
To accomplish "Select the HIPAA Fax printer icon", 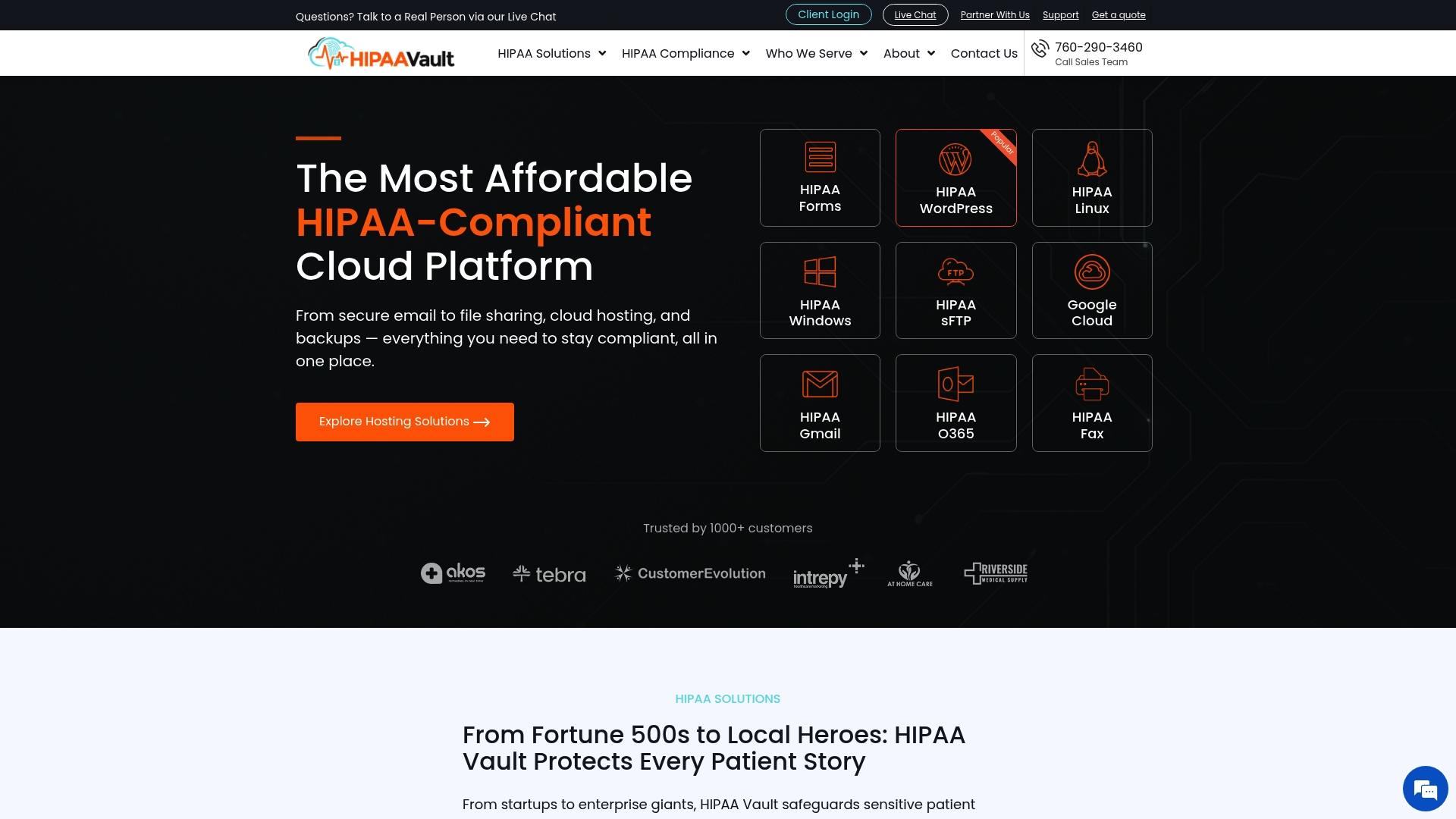I will pyautogui.click(x=1092, y=384).
